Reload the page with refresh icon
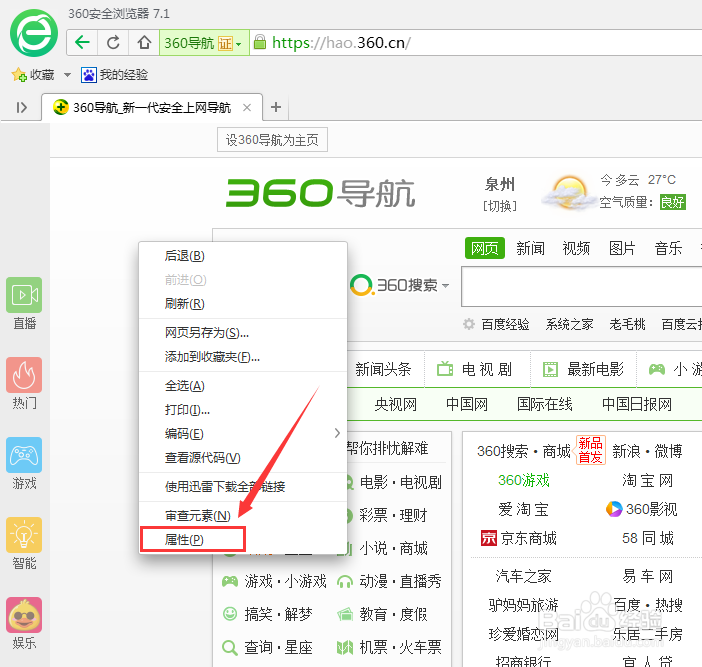Viewport: 702px width, 667px height. click(113, 43)
